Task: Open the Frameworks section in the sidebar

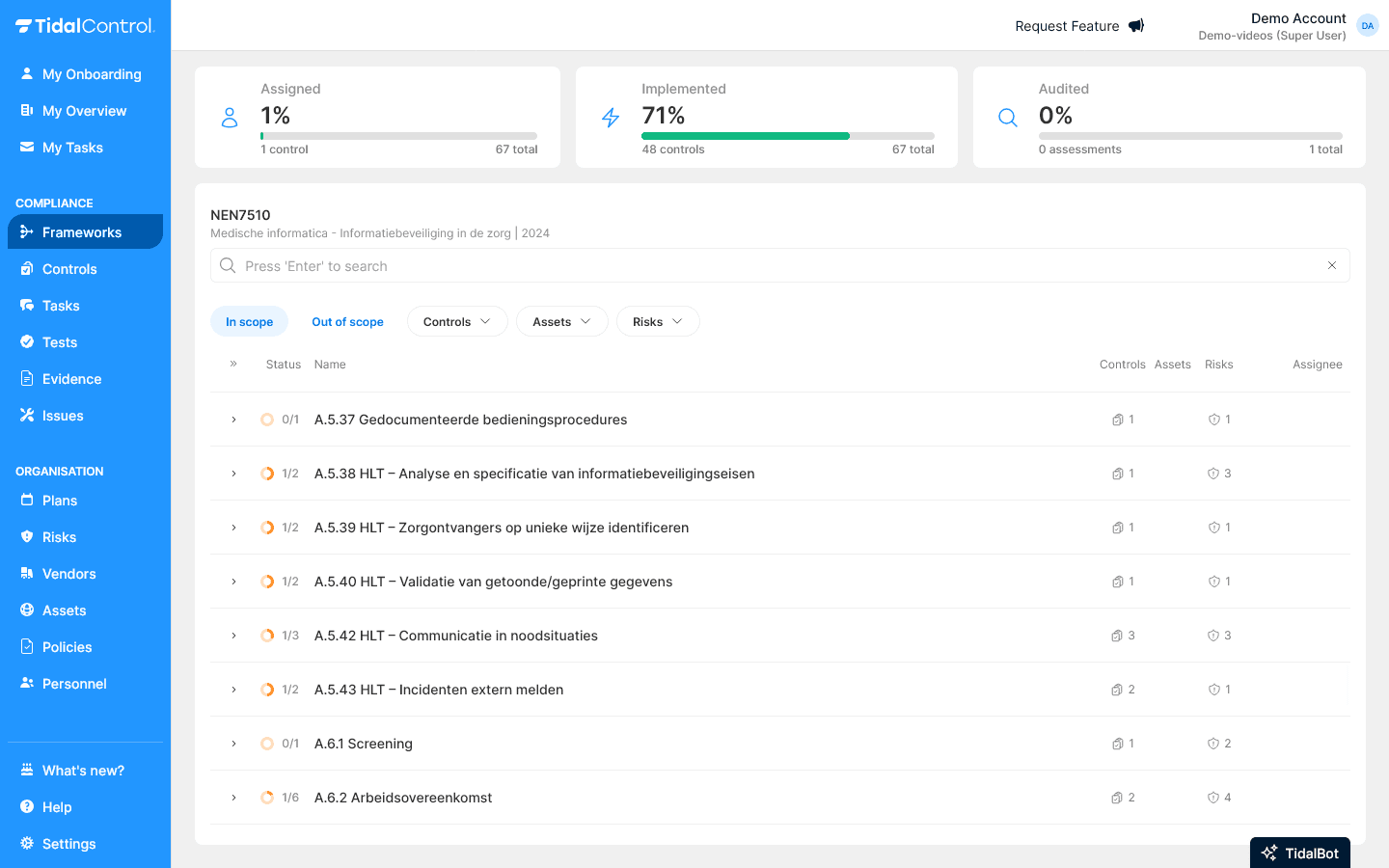Action: (x=80, y=231)
